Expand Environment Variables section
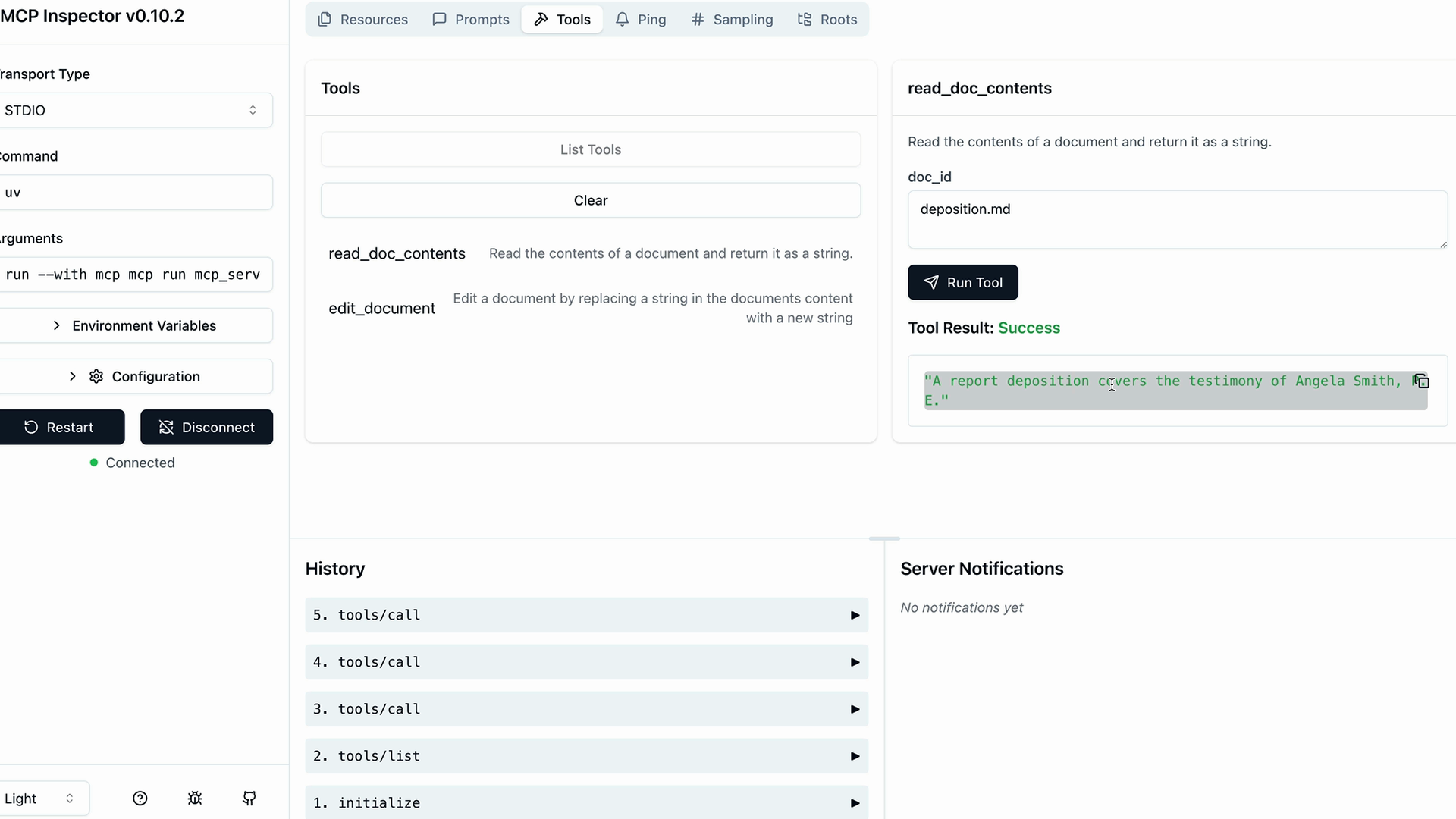Image resolution: width=1456 pixels, height=819 pixels. [x=135, y=325]
